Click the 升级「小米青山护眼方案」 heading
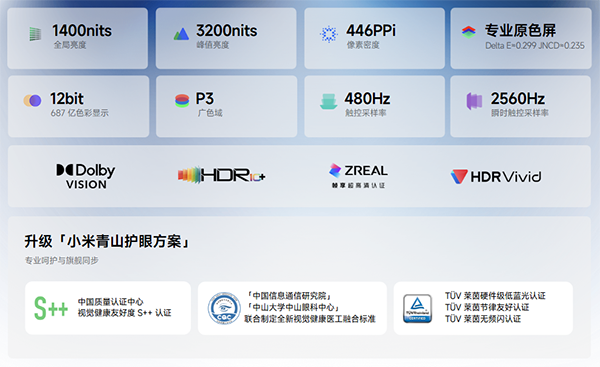 (107, 241)
